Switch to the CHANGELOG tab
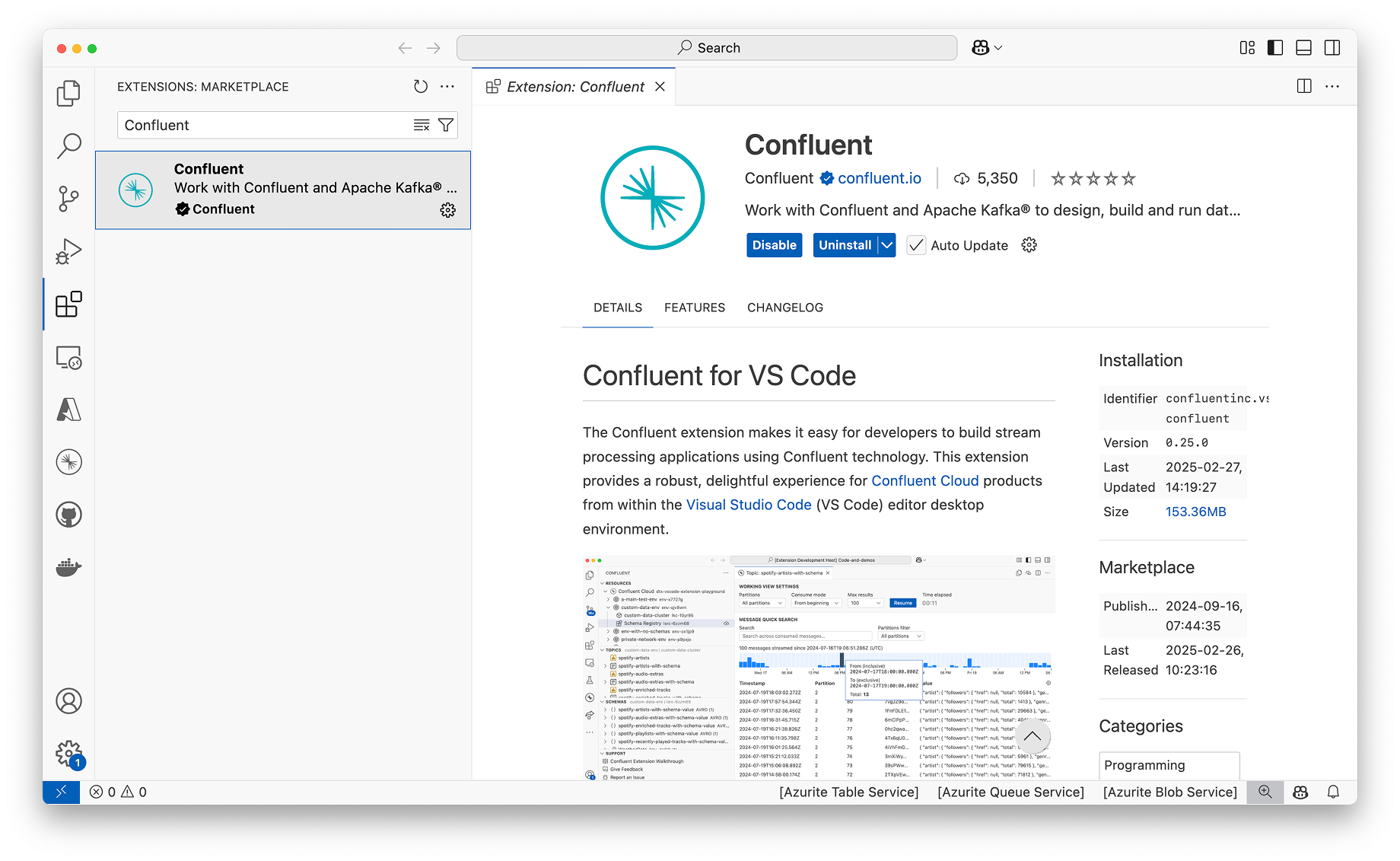This screenshot has height=861, width=1400. tap(785, 308)
